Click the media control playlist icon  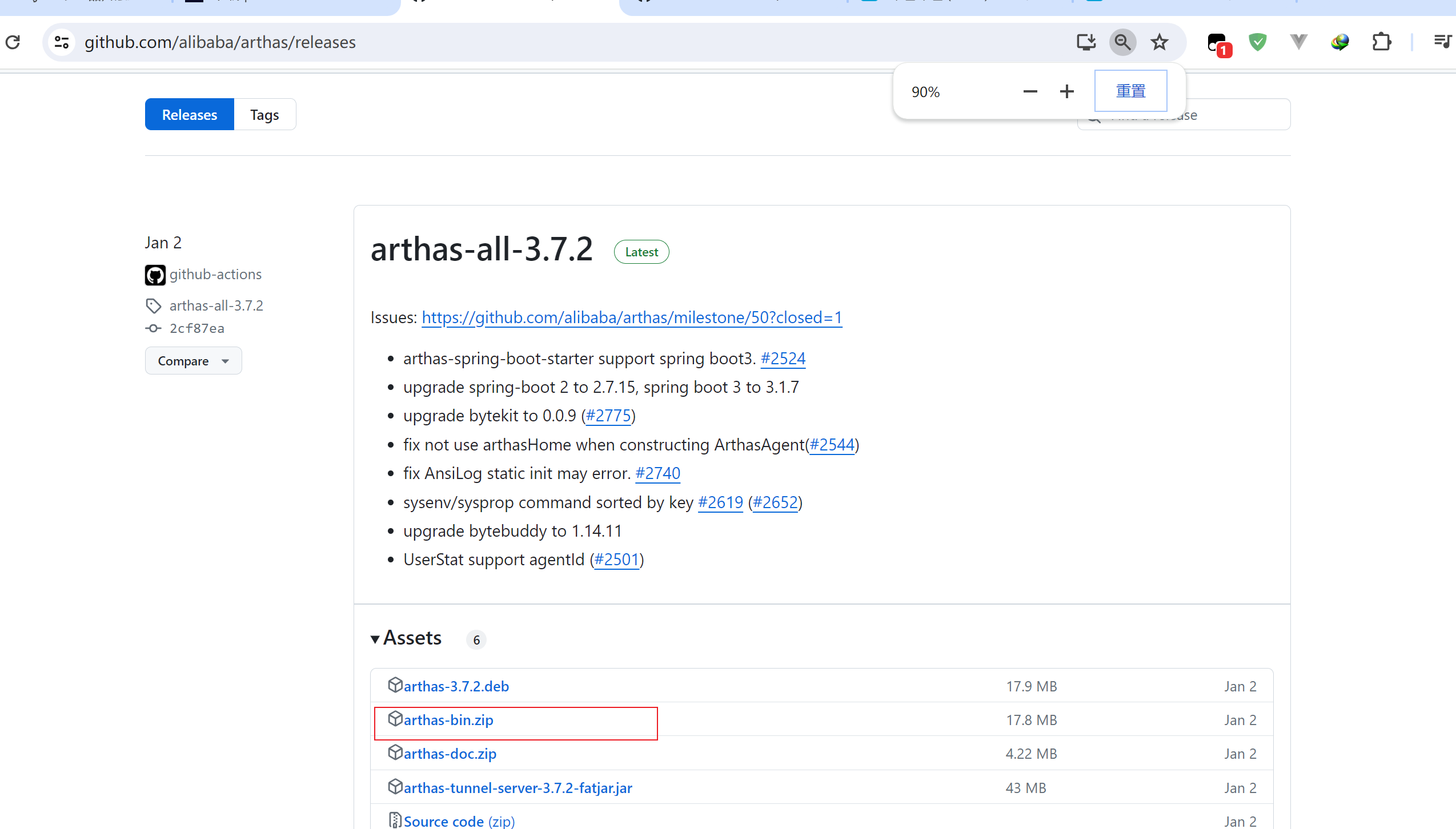tap(1442, 42)
